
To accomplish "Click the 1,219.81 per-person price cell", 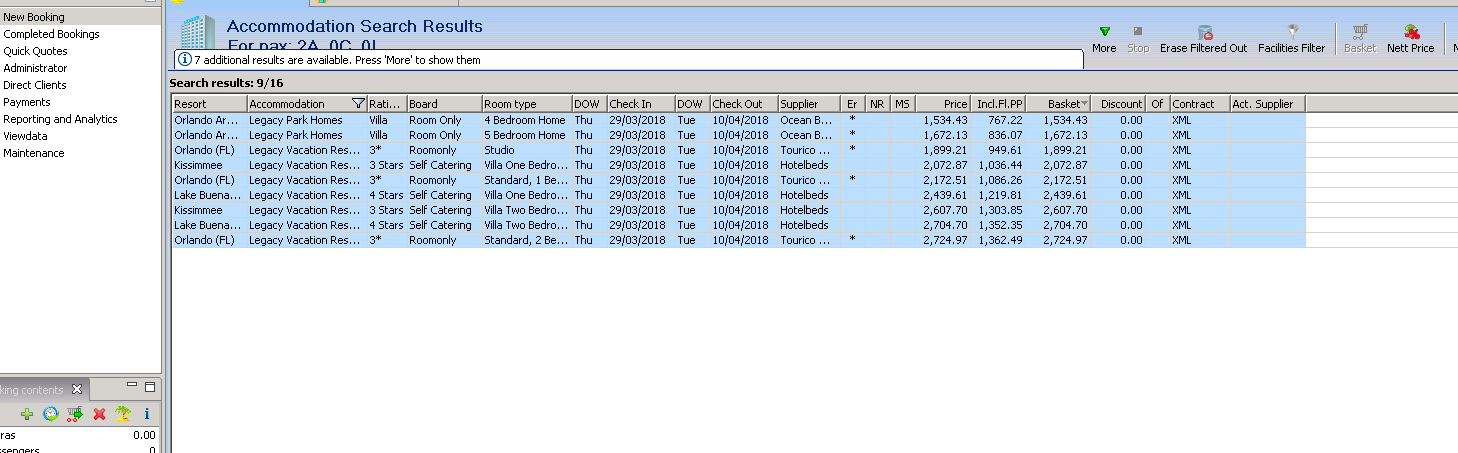I will (1000, 195).
